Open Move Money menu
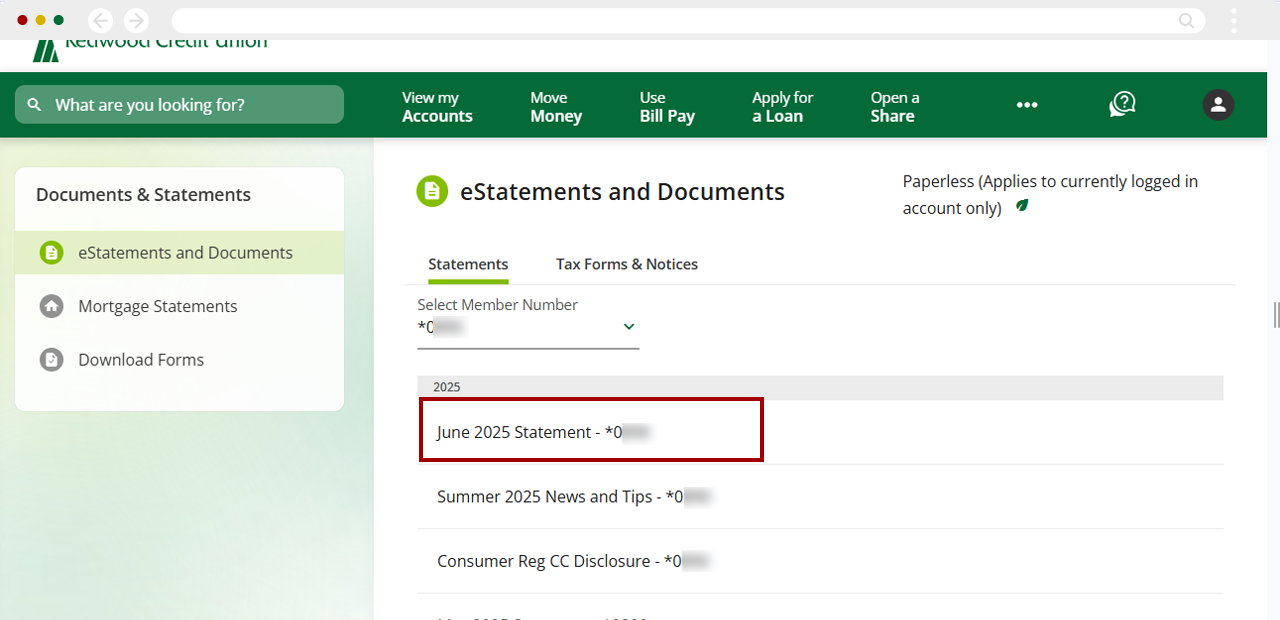Screen dimensions: 1280x620 point(556,107)
